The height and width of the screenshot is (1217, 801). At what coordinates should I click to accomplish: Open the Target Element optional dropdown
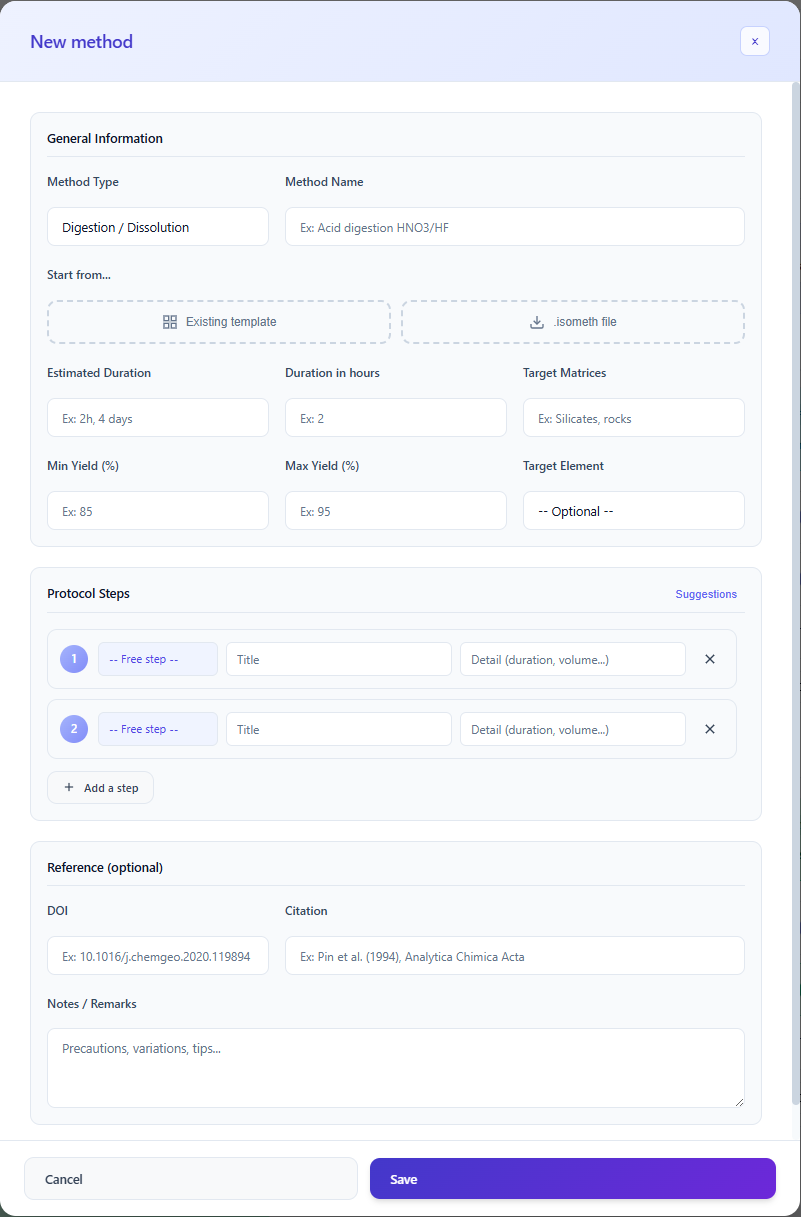tap(633, 510)
